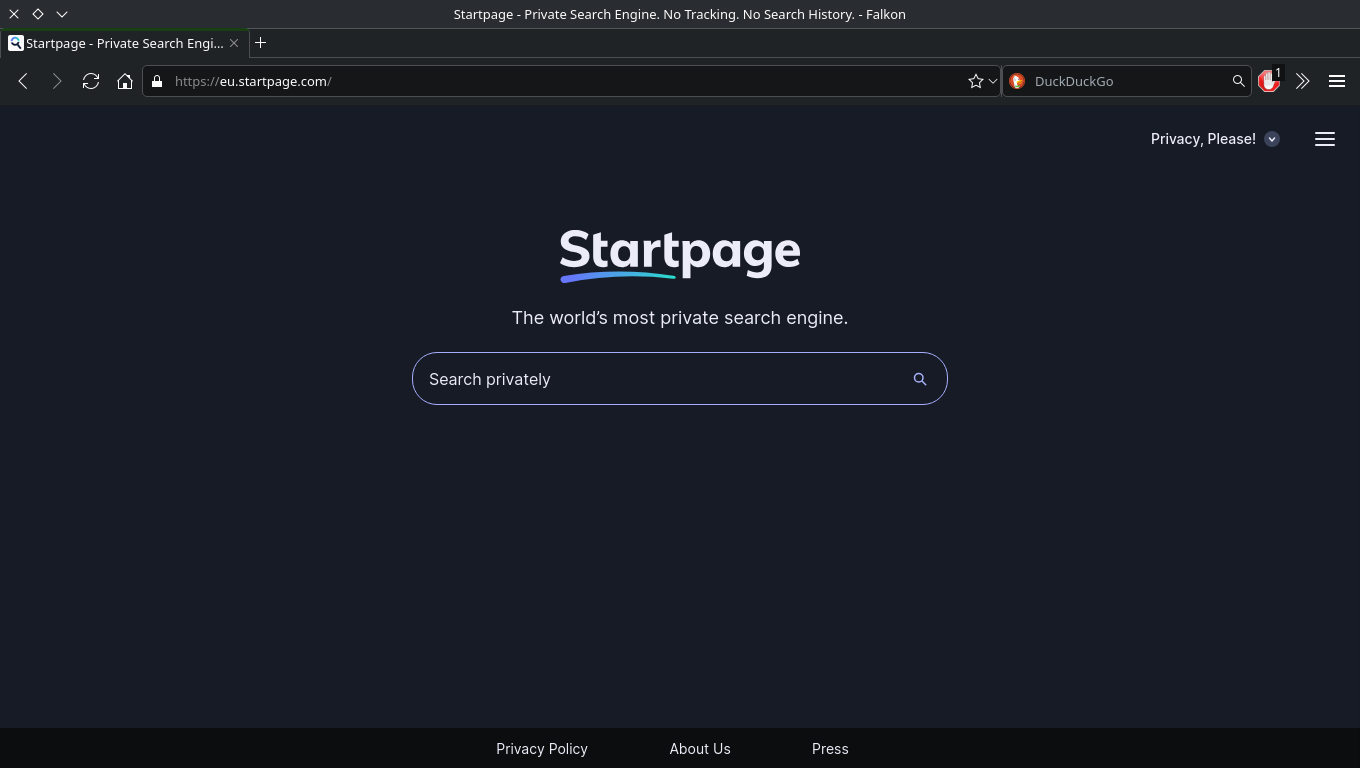Screen dimensions: 1360x768
Task: Open a new browser tab
Action: [x=260, y=43]
